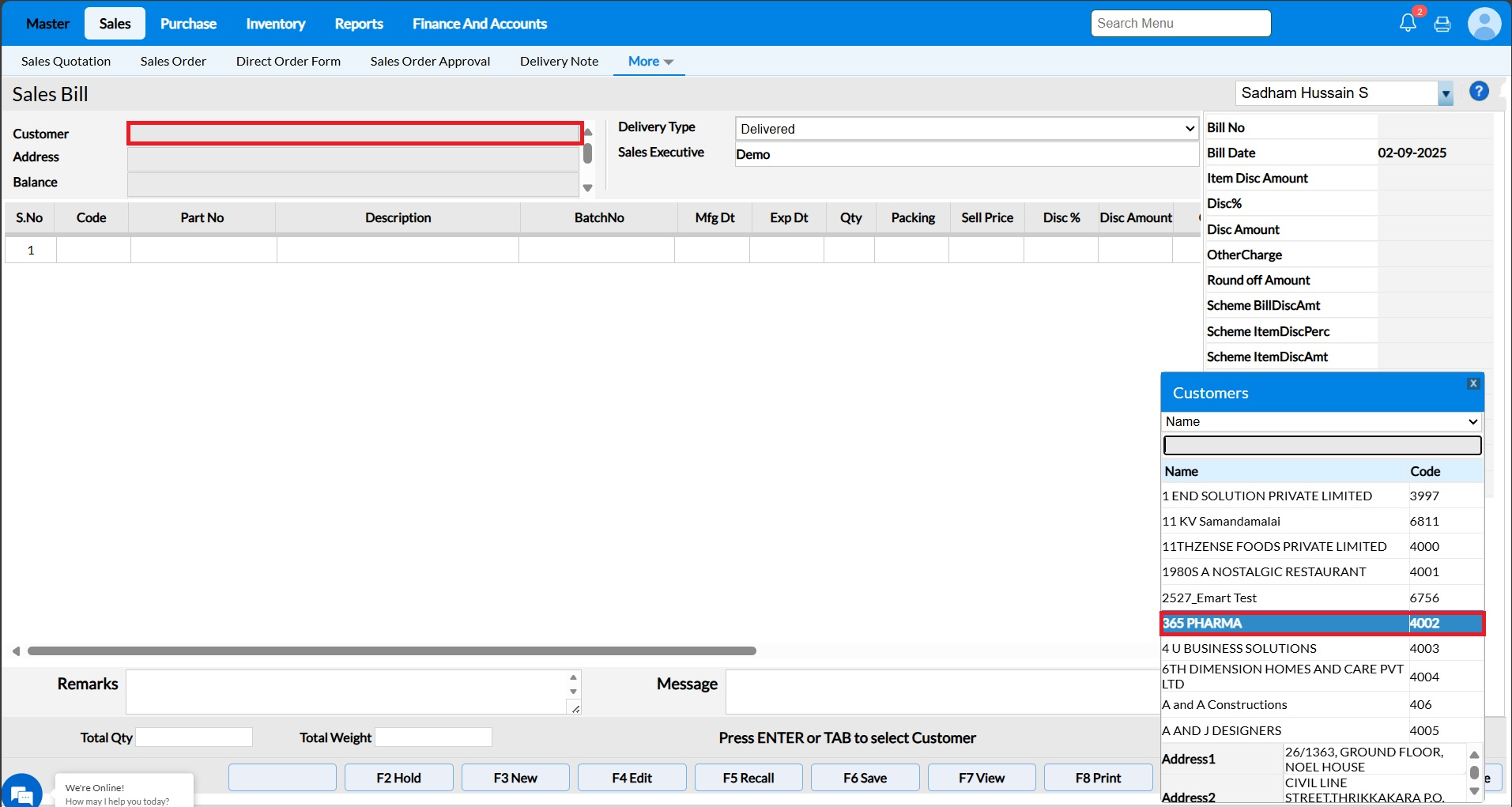Click the Disc Amount column header
Viewport: 1512px width, 807px height.
click(x=1136, y=218)
